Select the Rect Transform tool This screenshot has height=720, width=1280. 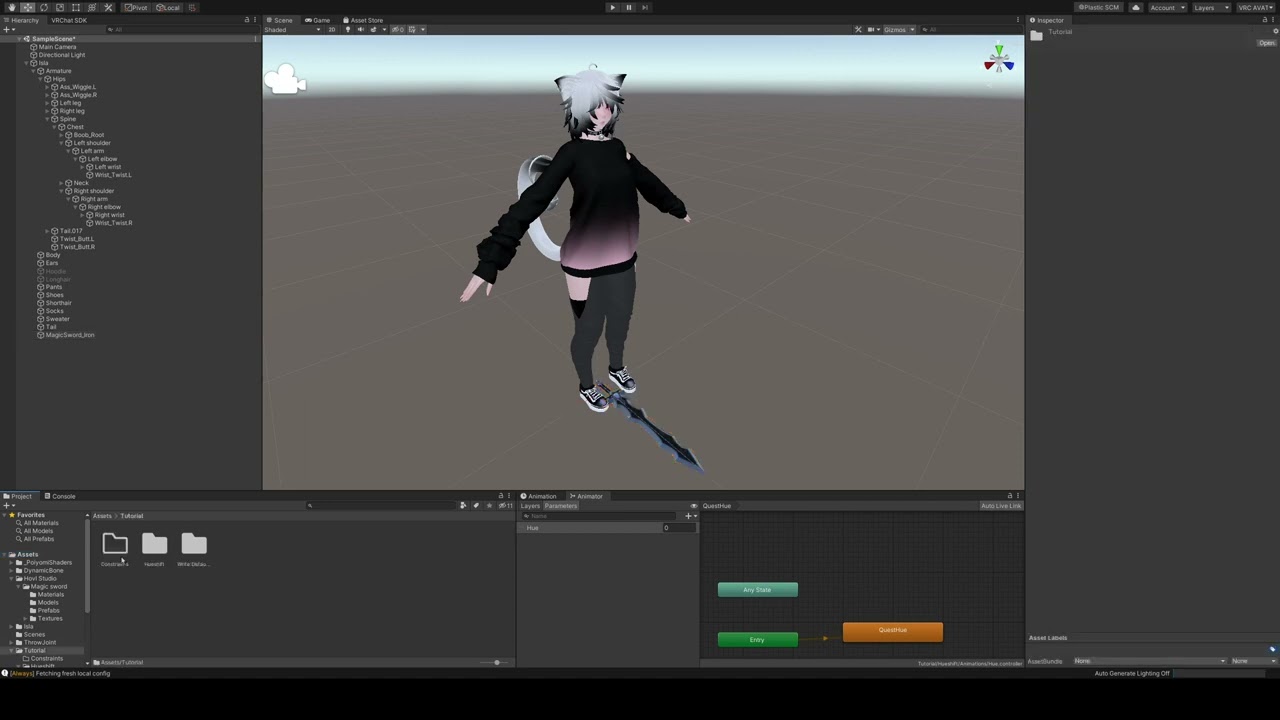coord(75,7)
